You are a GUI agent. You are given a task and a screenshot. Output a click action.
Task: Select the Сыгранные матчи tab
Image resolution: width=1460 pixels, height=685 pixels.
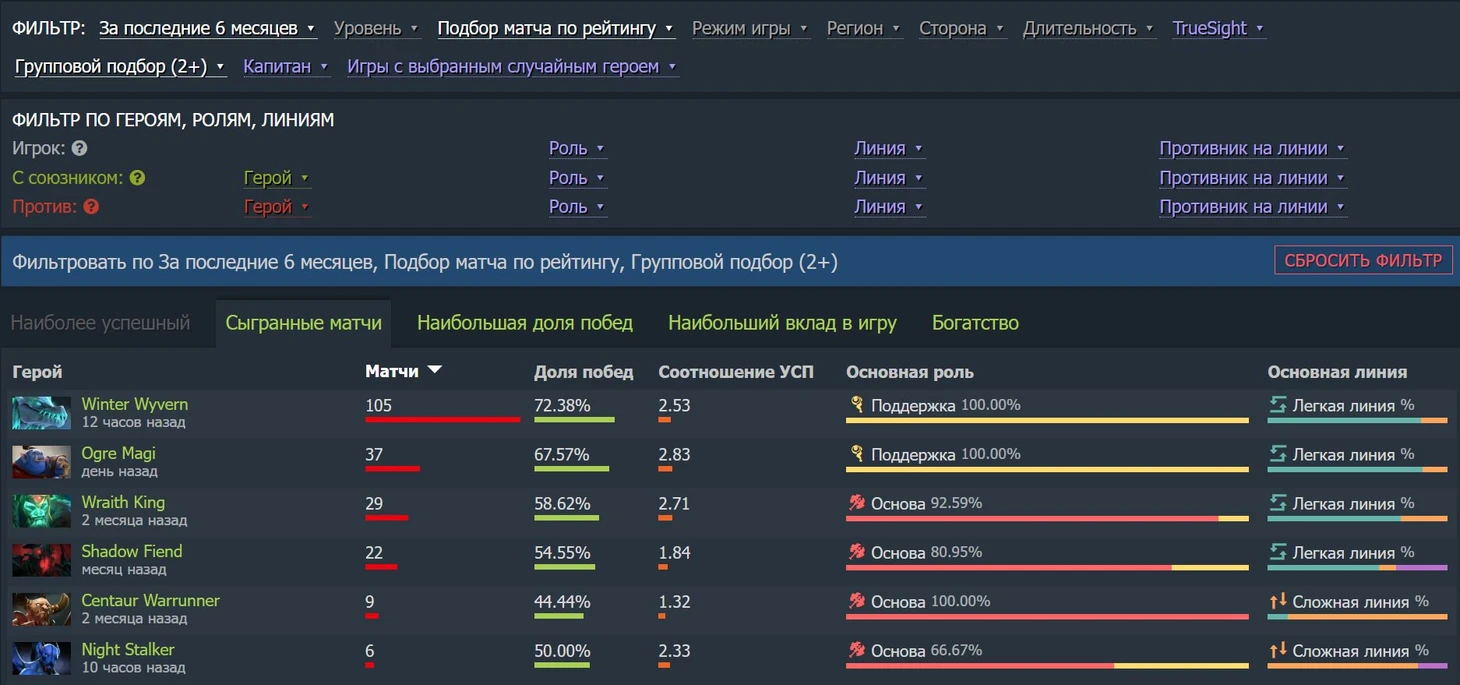point(304,323)
